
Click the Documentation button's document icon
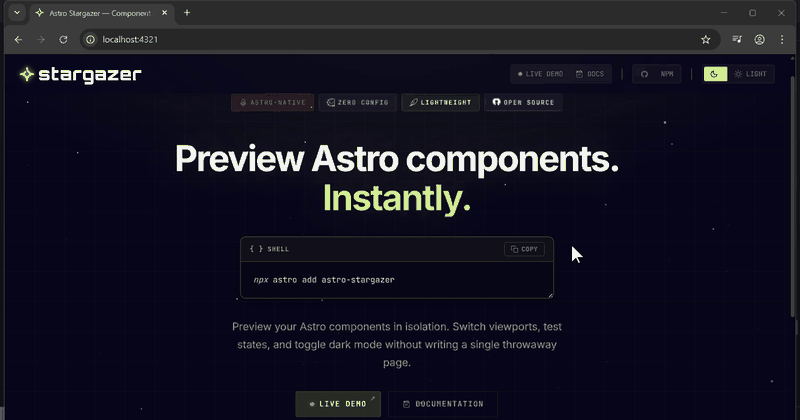406,404
